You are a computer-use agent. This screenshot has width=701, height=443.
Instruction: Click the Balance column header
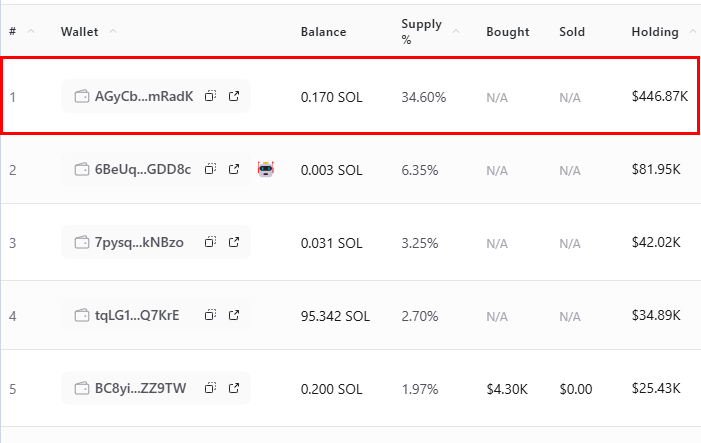323,32
